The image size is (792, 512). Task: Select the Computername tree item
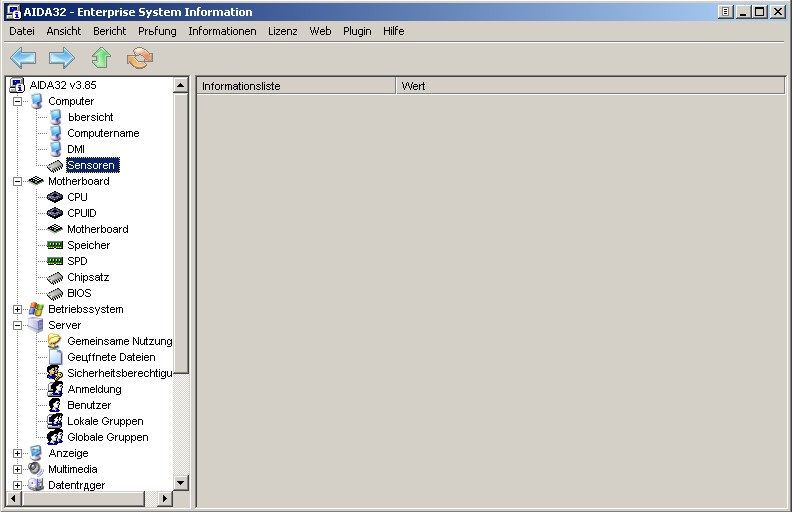103,133
